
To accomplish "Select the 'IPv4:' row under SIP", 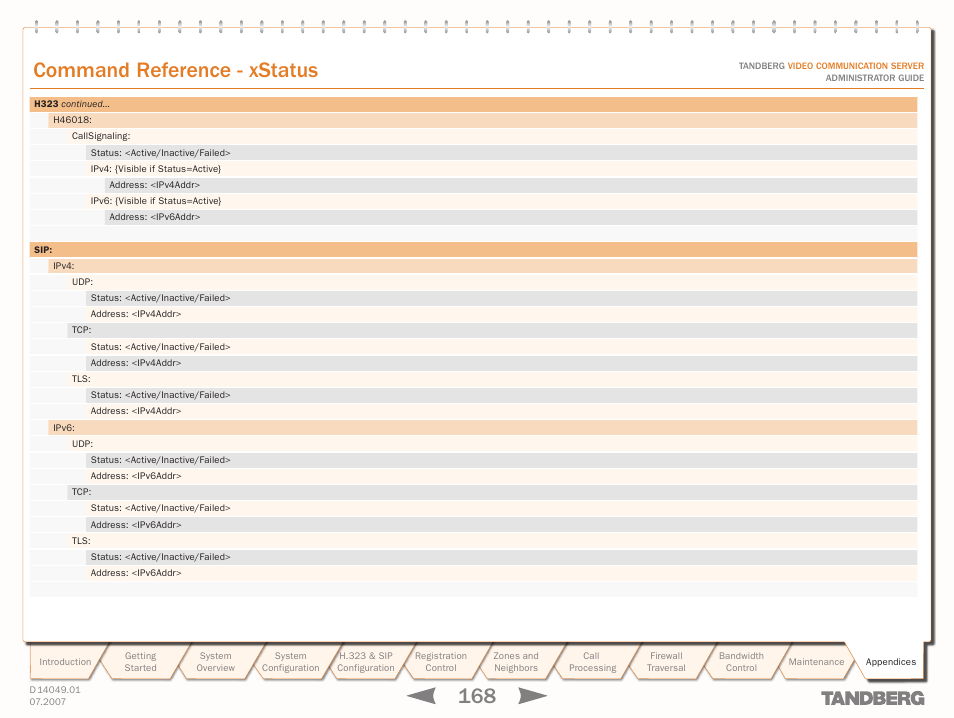I will (x=482, y=266).
